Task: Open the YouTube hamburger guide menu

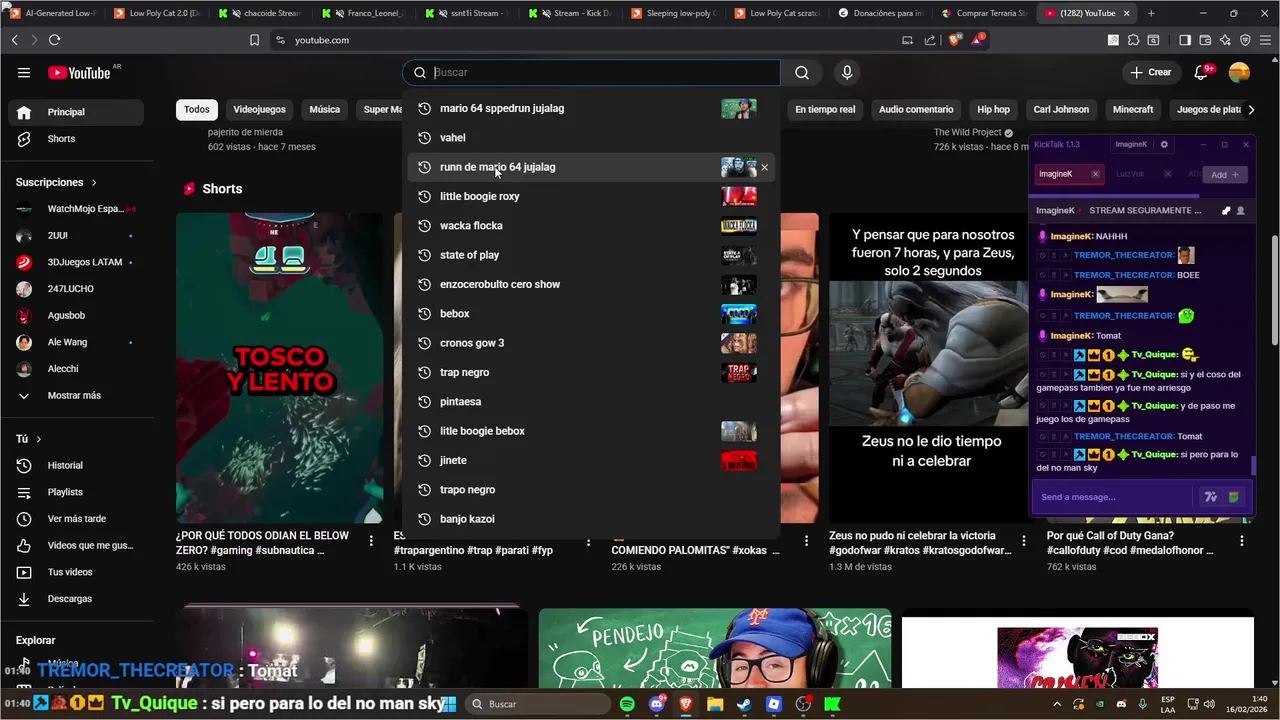Action: [x=24, y=72]
